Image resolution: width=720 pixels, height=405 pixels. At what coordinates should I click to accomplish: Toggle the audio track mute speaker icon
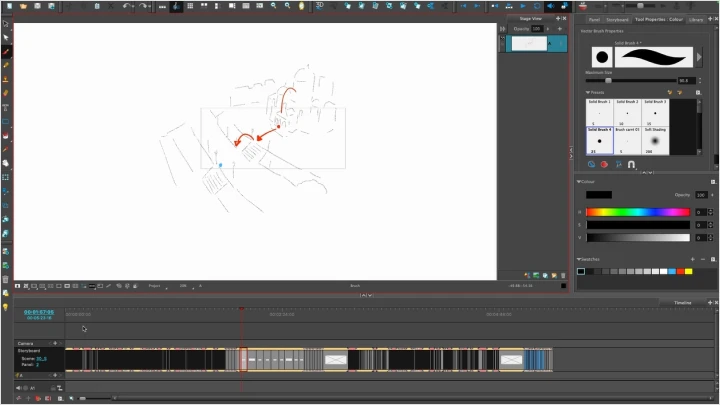tap(19, 387)
